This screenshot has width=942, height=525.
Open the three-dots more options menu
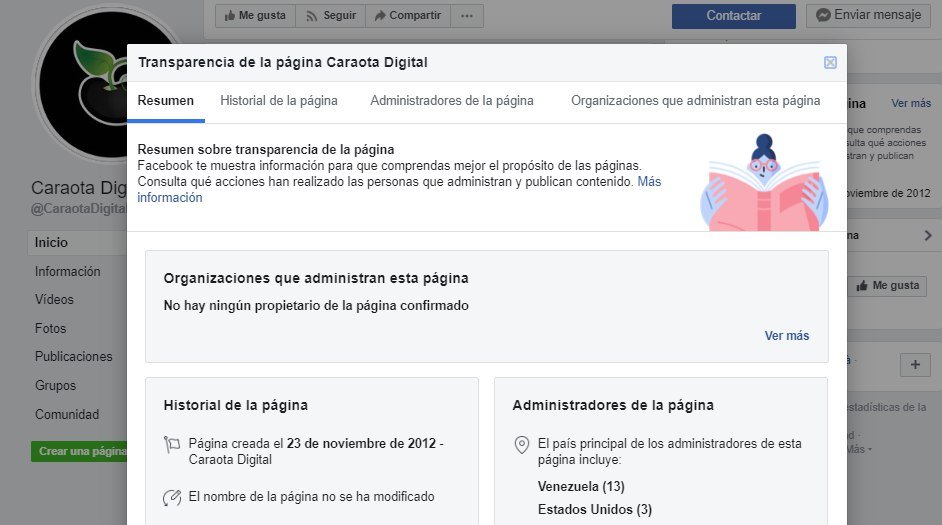click(x=467, y=16)
